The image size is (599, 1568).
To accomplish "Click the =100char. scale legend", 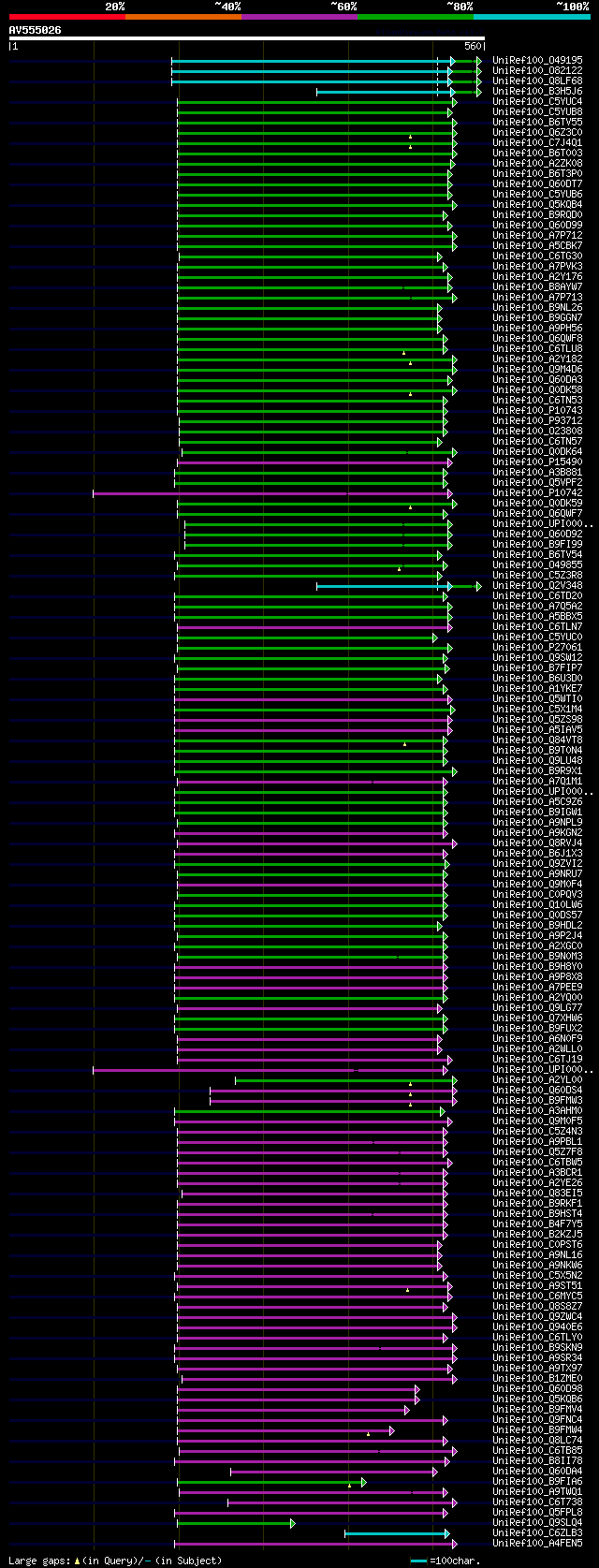I will 446,1561.
